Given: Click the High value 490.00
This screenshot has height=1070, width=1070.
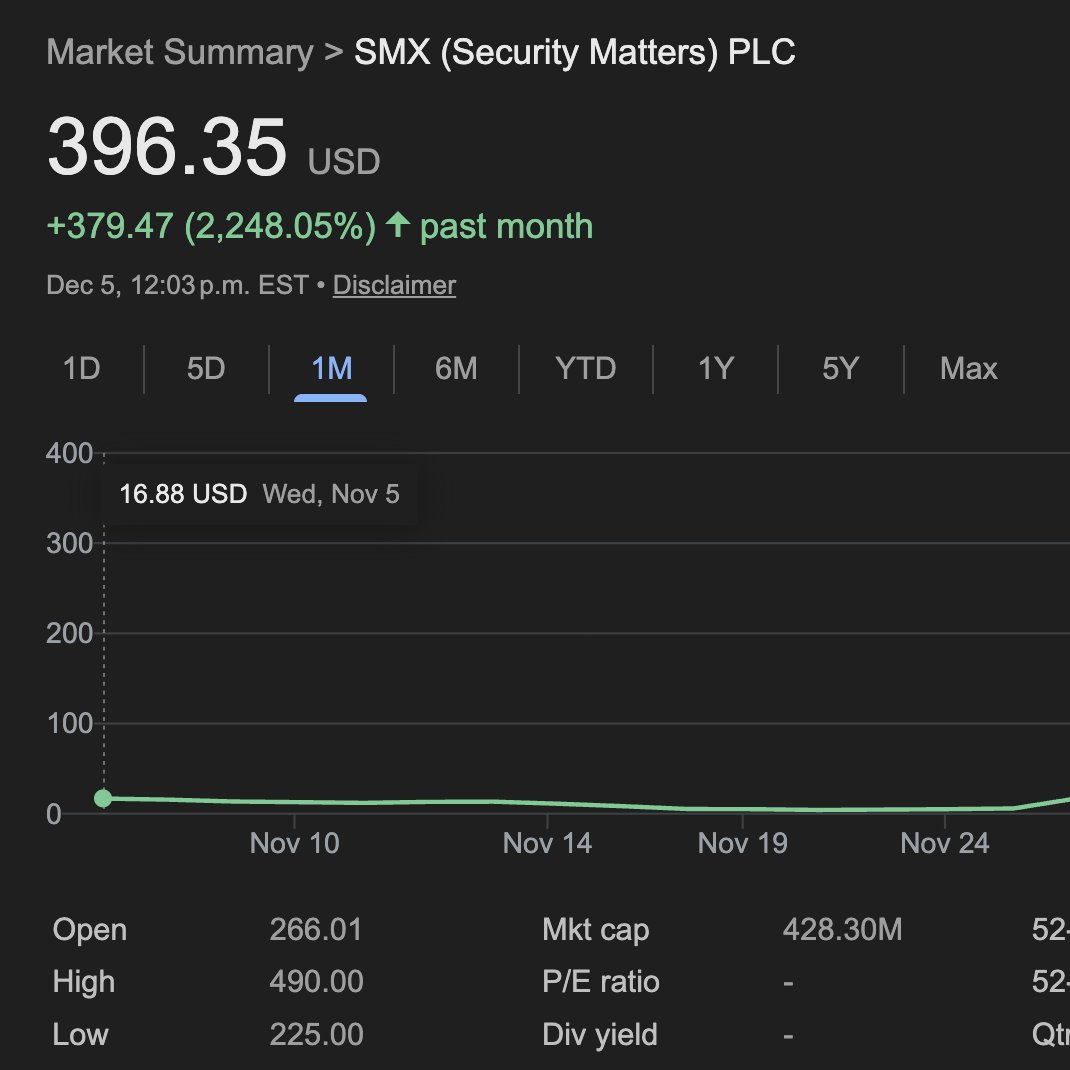Looking at the screenshot, I should click(316, 982).
